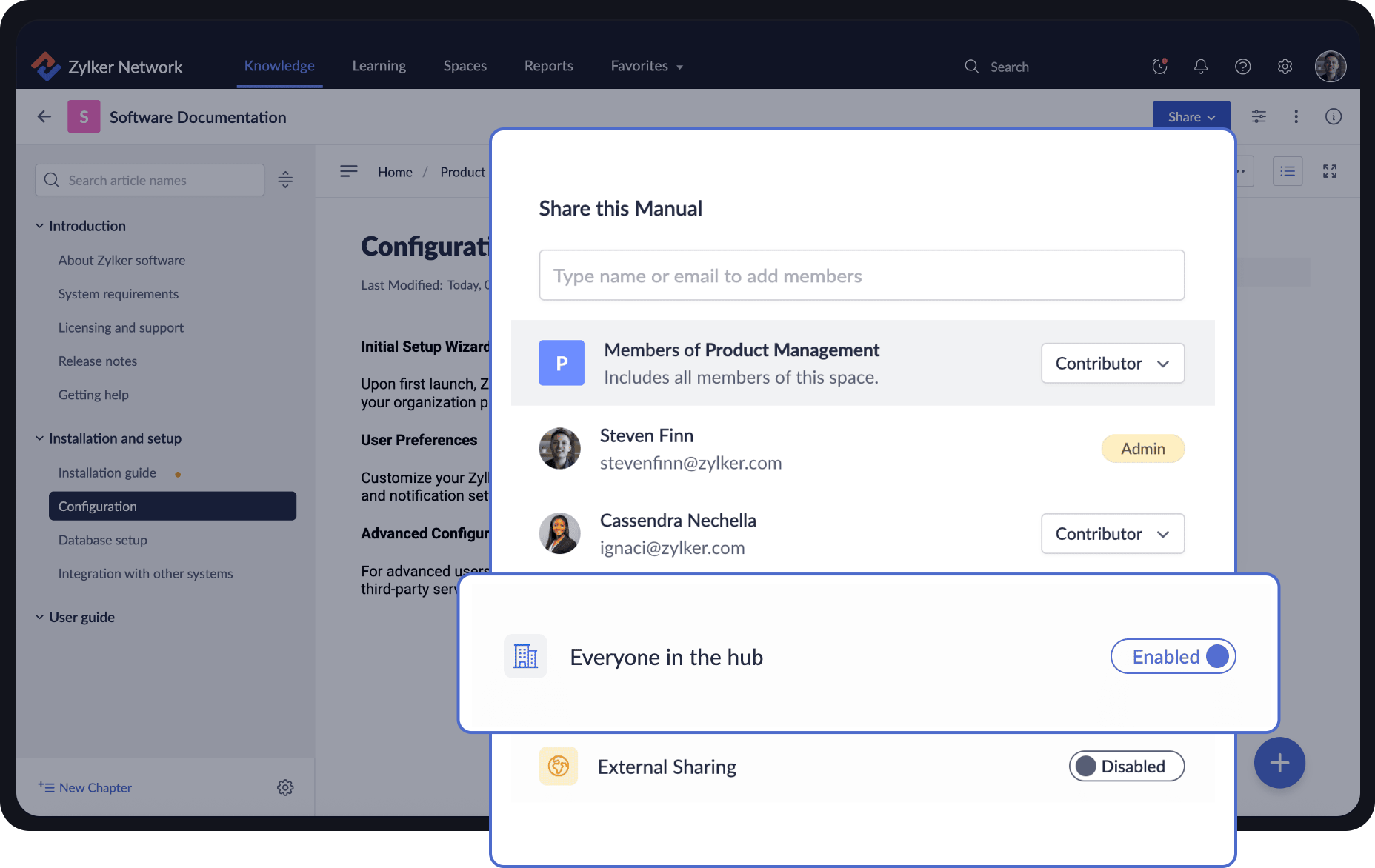Change Cassendra Nechella's Contributor role

click(x=1112, y=533)
